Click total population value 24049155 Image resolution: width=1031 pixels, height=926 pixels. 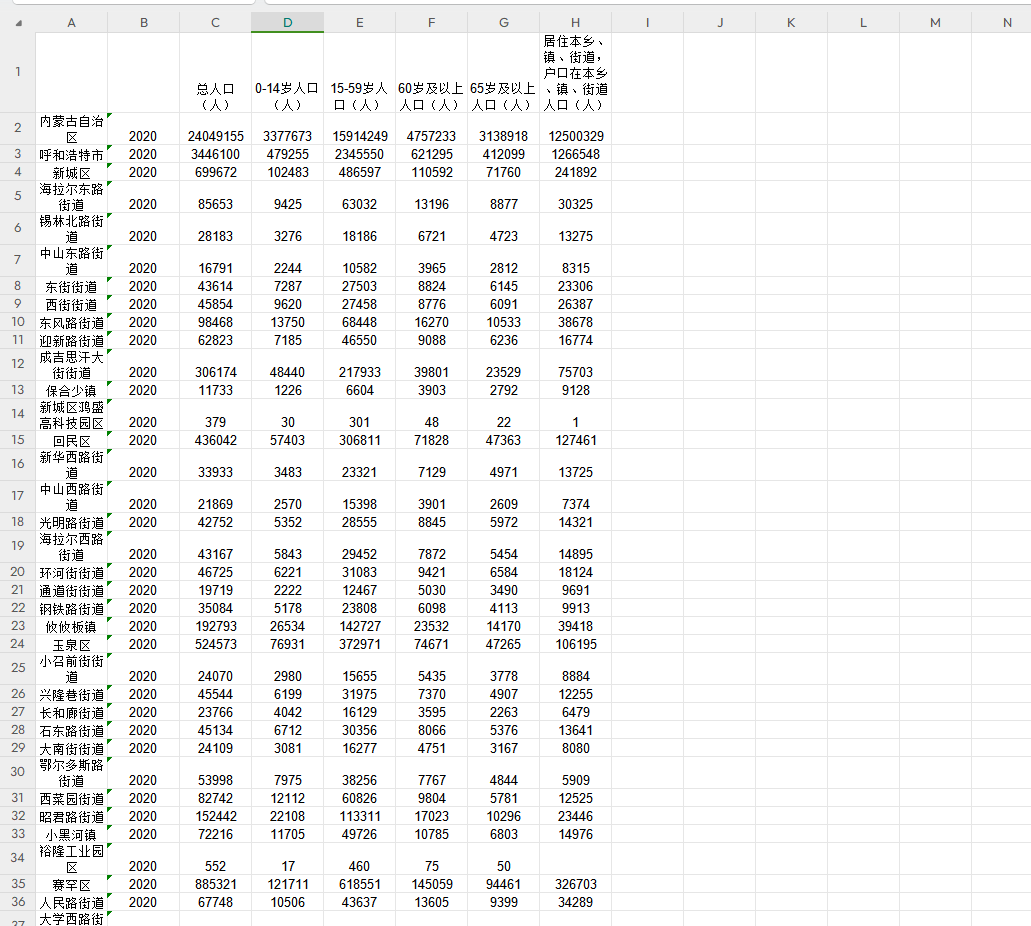pyautogui.click(x=215, y=136)
